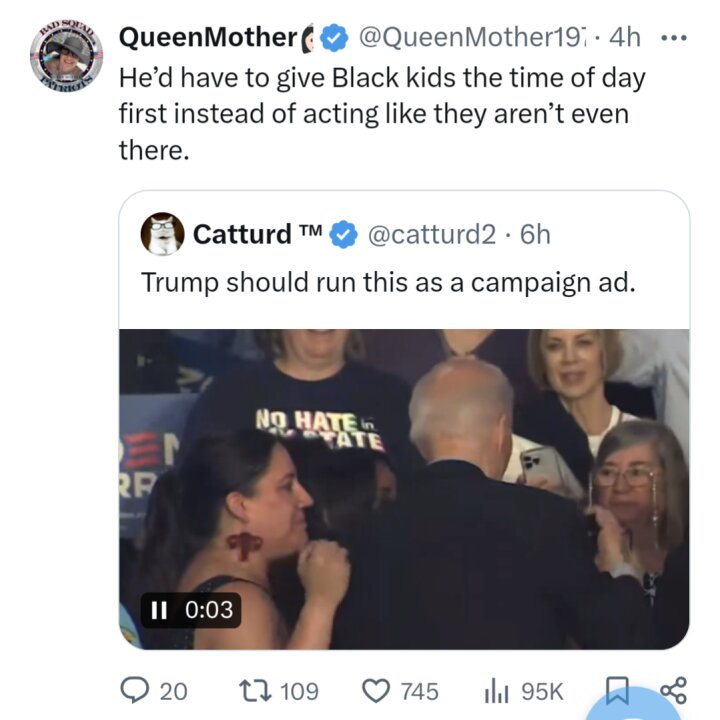Screen dimensions: 720x720
Task: Open the 4h timestamp of tweet
Action: coord(624,37)
